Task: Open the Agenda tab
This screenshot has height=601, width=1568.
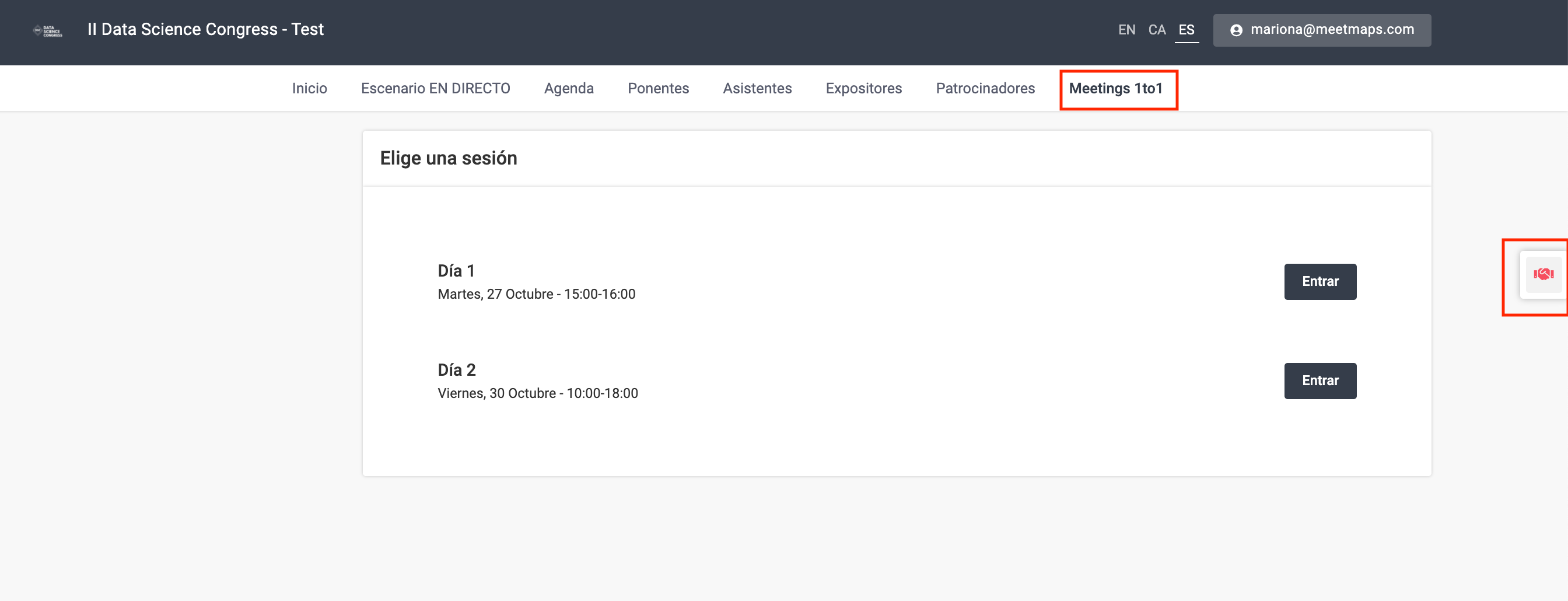Action: (569, 88)
